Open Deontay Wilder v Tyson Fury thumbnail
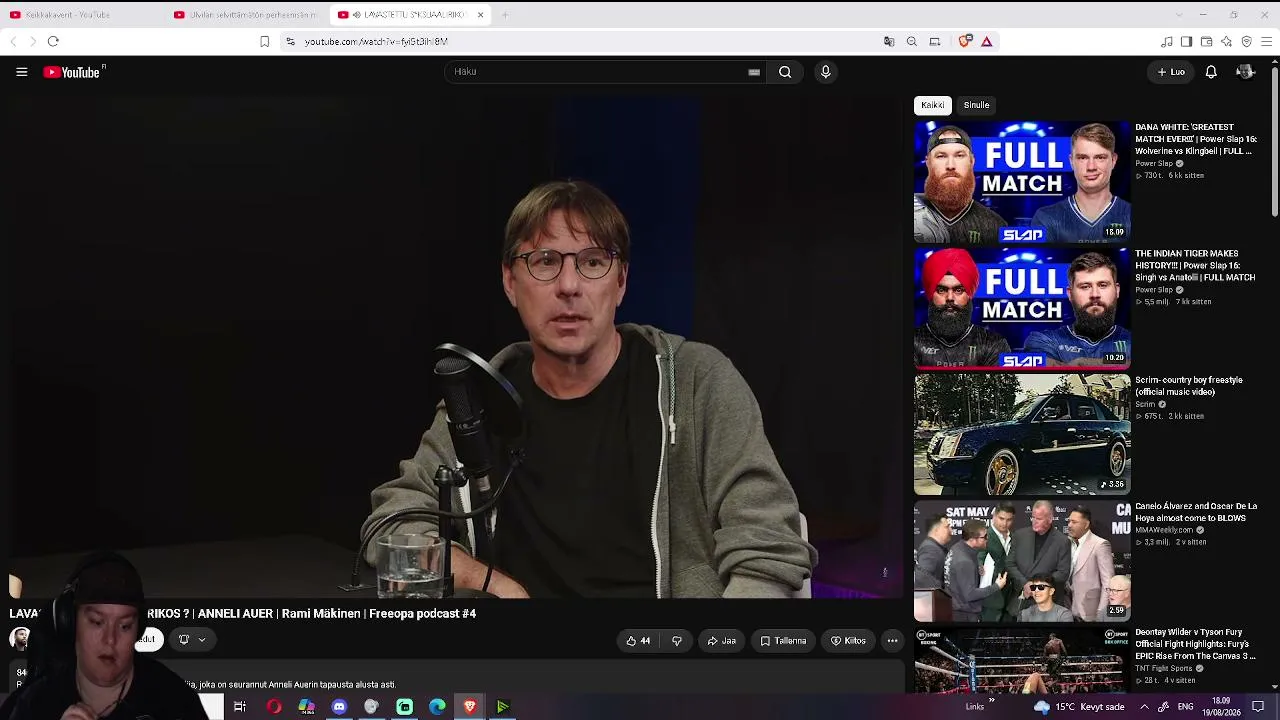Viewport: 1280px width, 720px height. tap(1022, 660)
